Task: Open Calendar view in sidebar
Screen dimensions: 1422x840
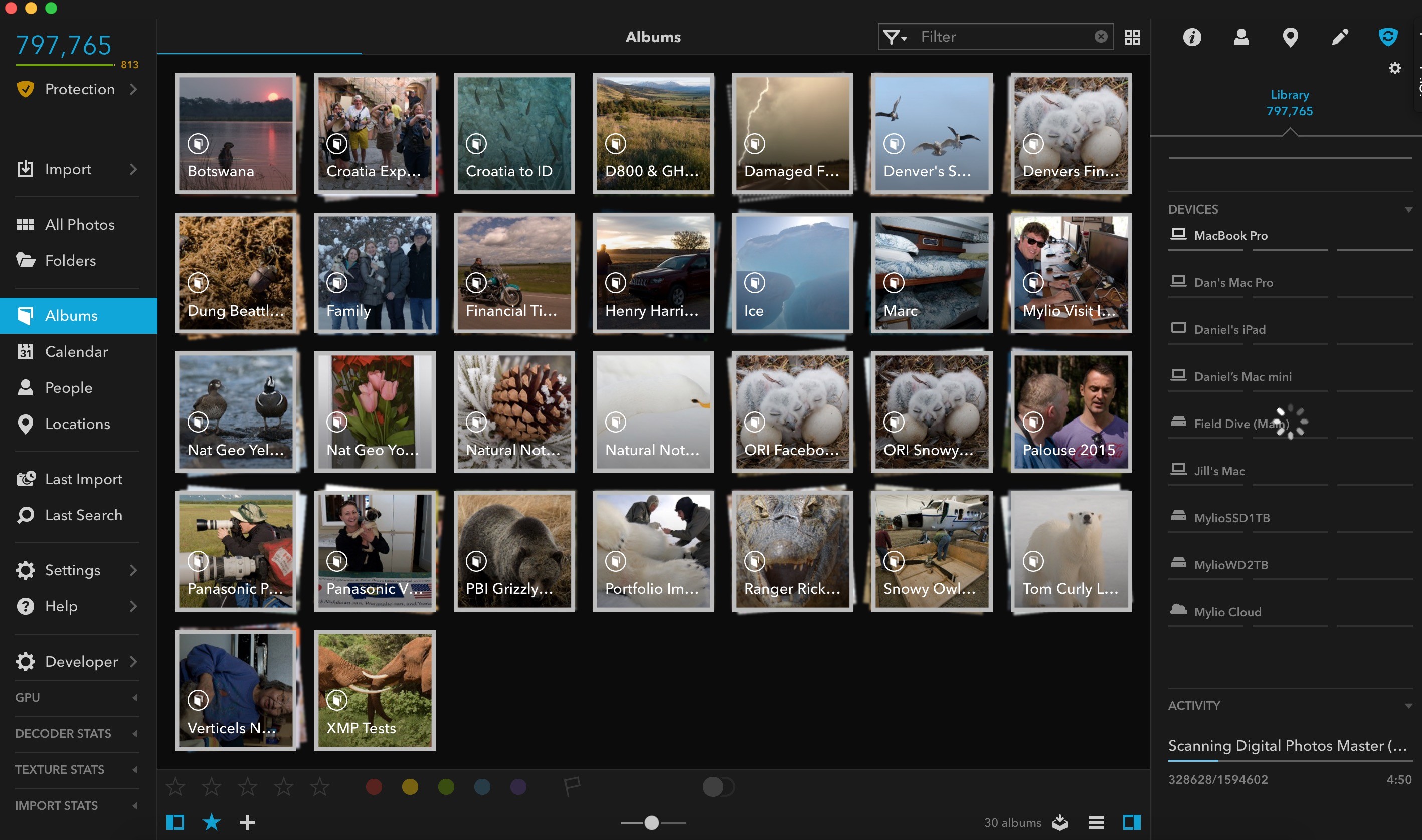Action: pos(78,351)
